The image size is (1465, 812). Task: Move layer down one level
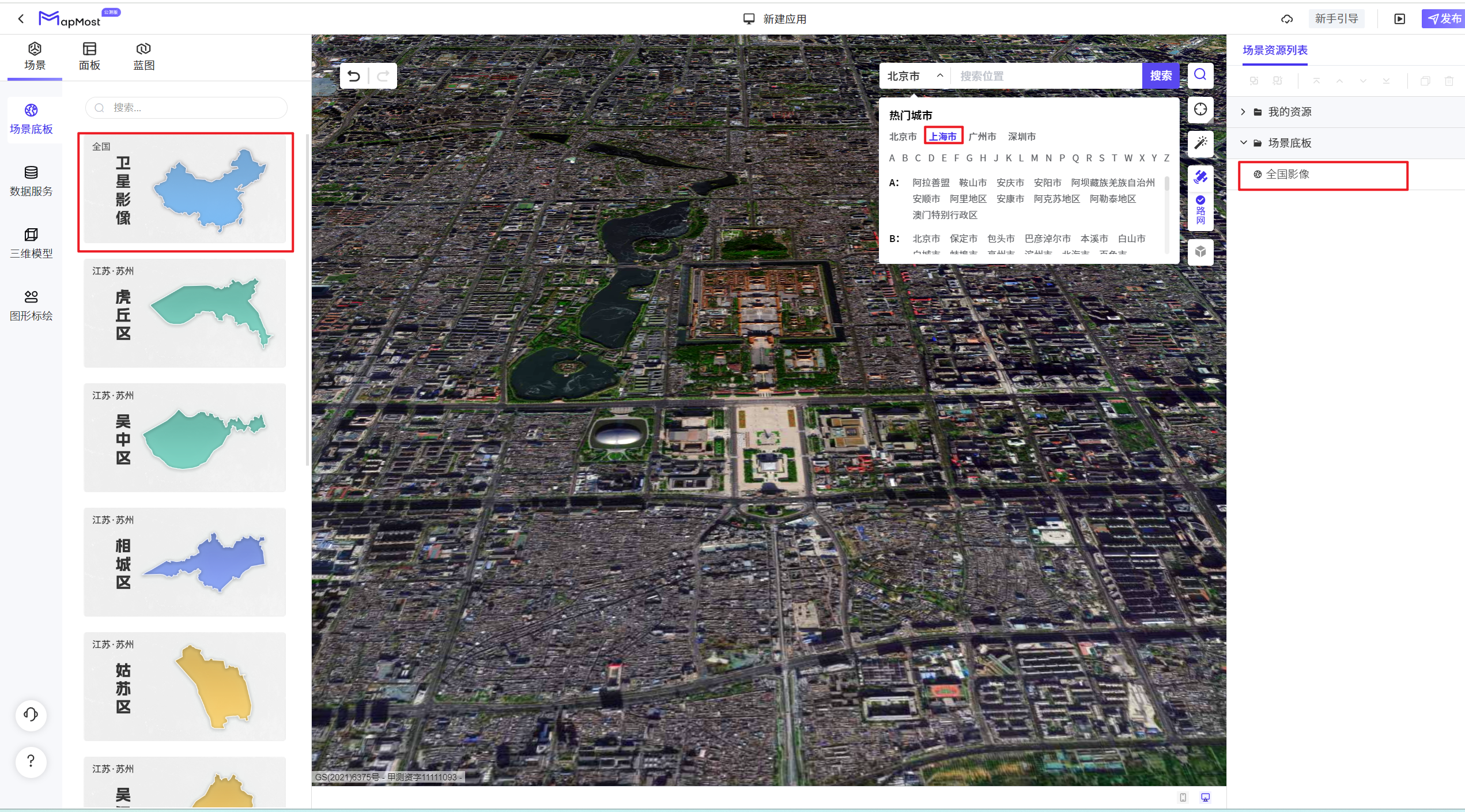click(1363, 81)
